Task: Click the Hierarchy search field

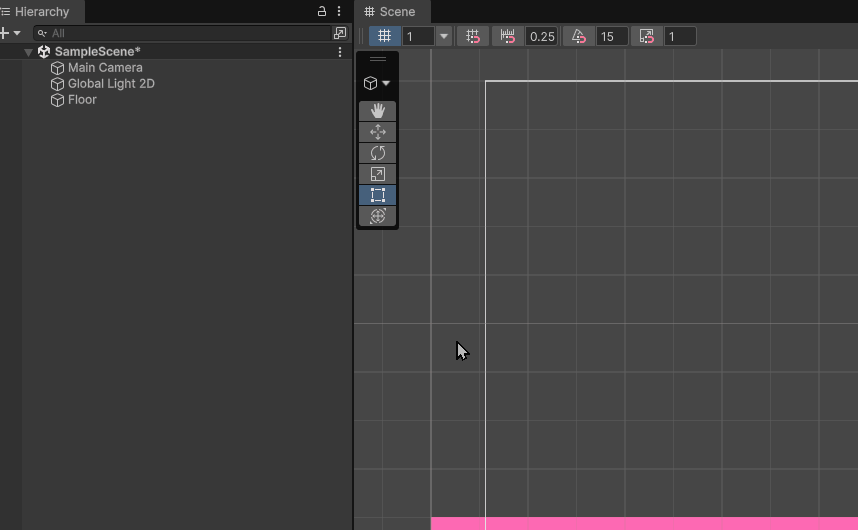Action: [183, 33]
